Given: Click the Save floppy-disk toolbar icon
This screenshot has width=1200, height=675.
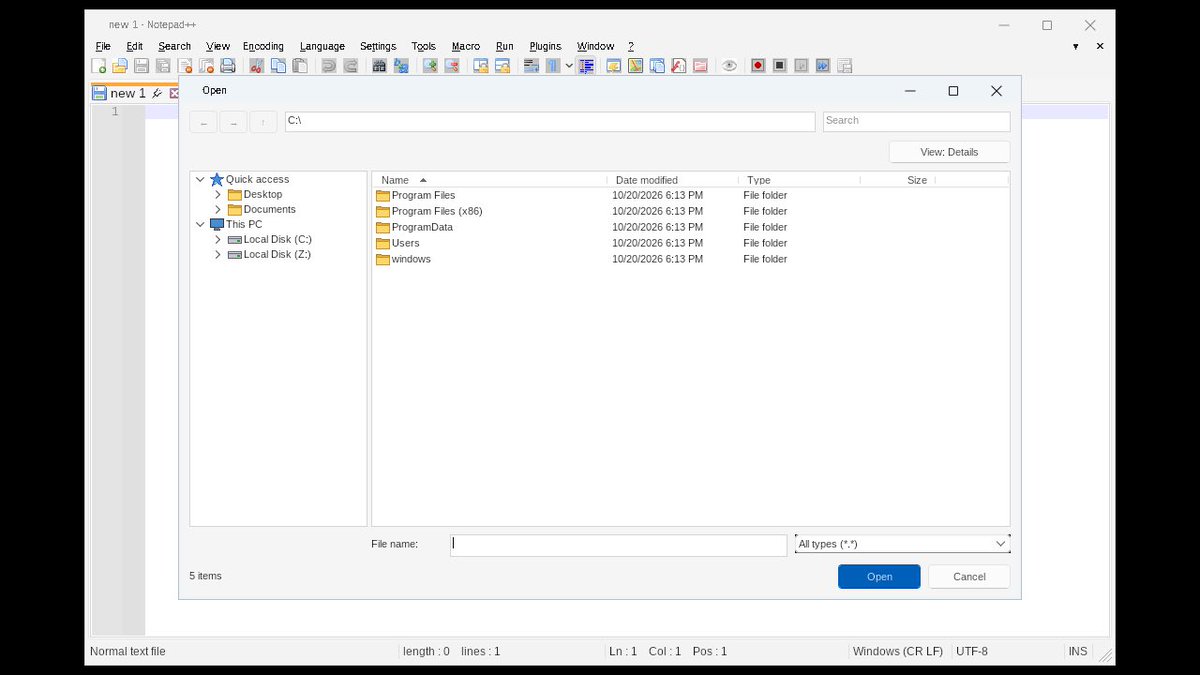Looking at the screenshot, I should [x=141, y=66].
